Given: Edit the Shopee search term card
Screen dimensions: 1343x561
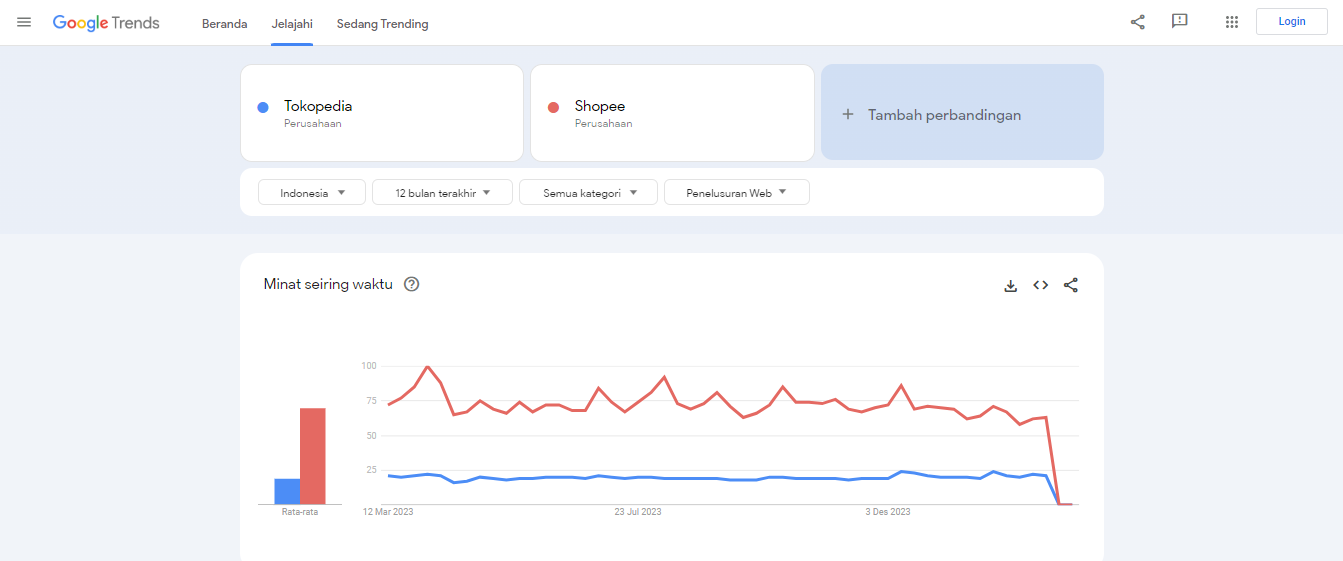Looking at the screenshot, I should click(x=672, y=113).
